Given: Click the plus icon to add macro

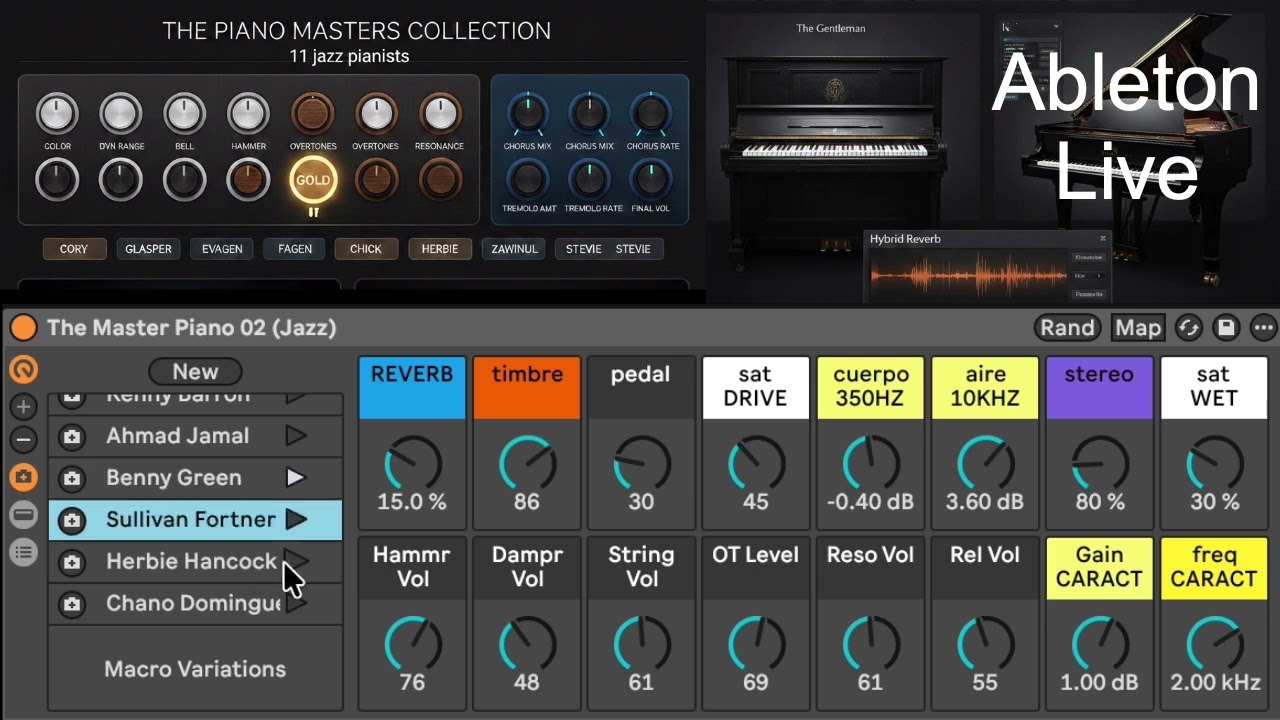Looking at the screenshot, I should click(23, 407).
